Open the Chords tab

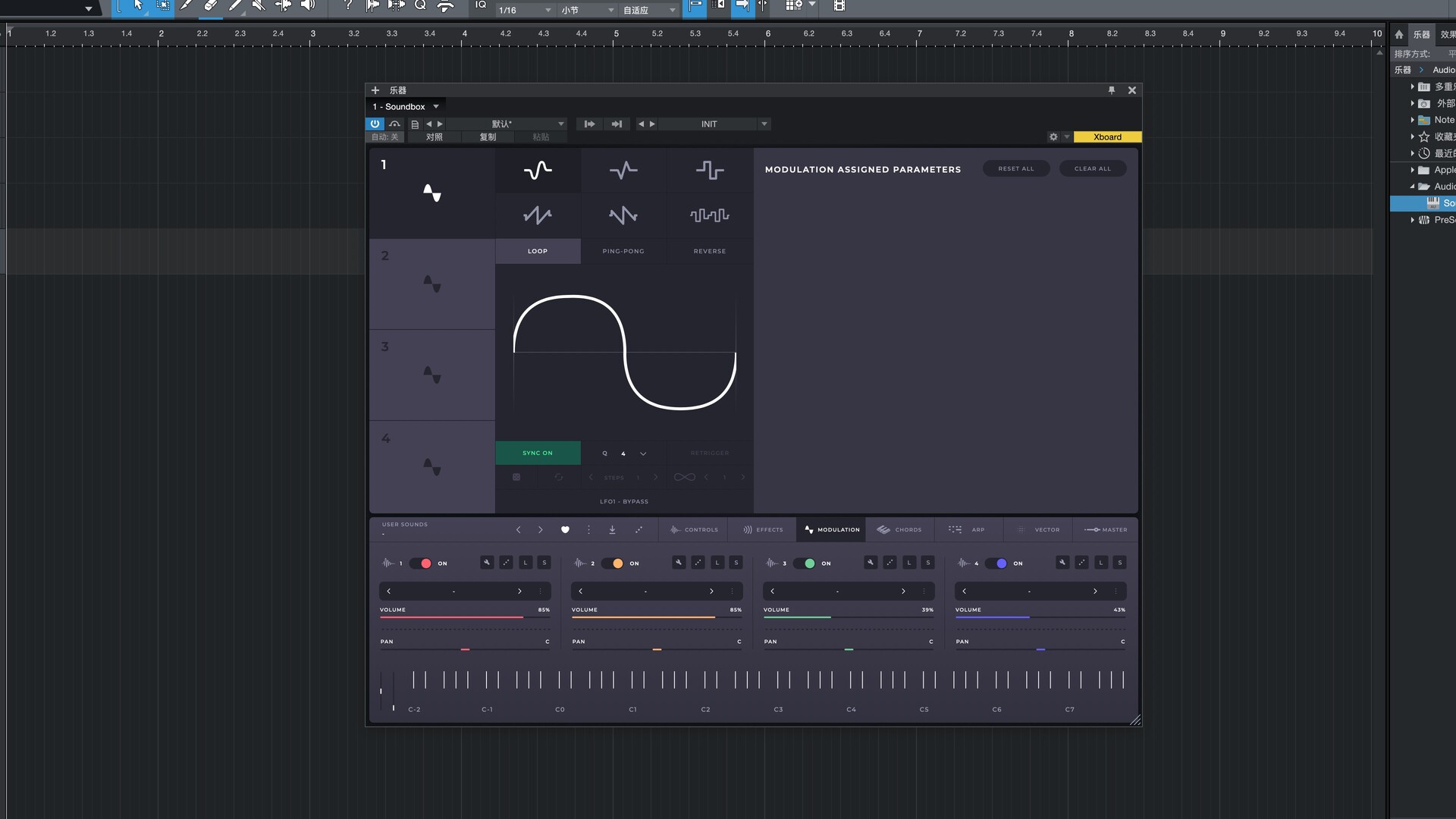point(900,530)
